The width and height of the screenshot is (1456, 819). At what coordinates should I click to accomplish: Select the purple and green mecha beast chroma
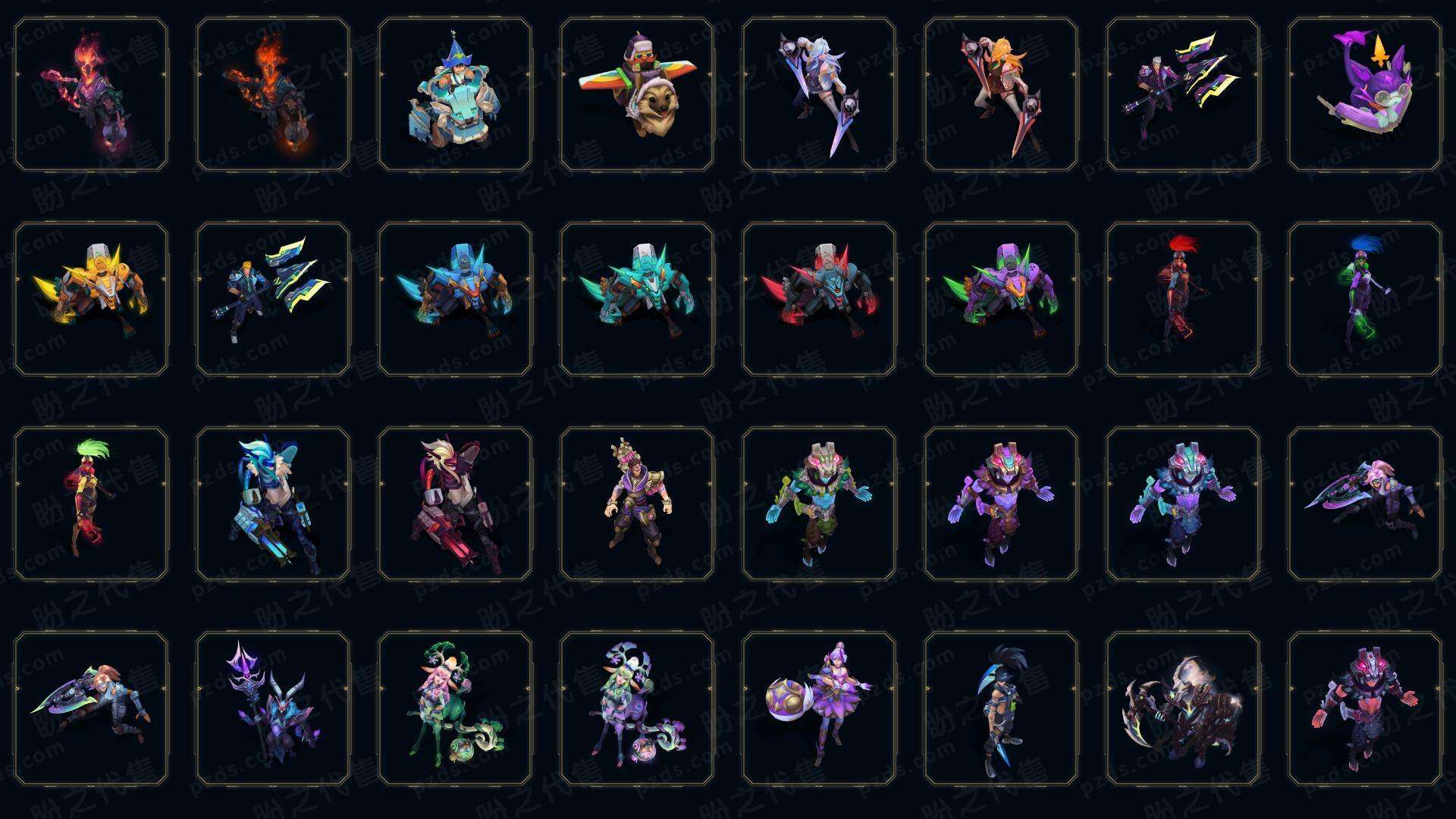pos(1001,299)
